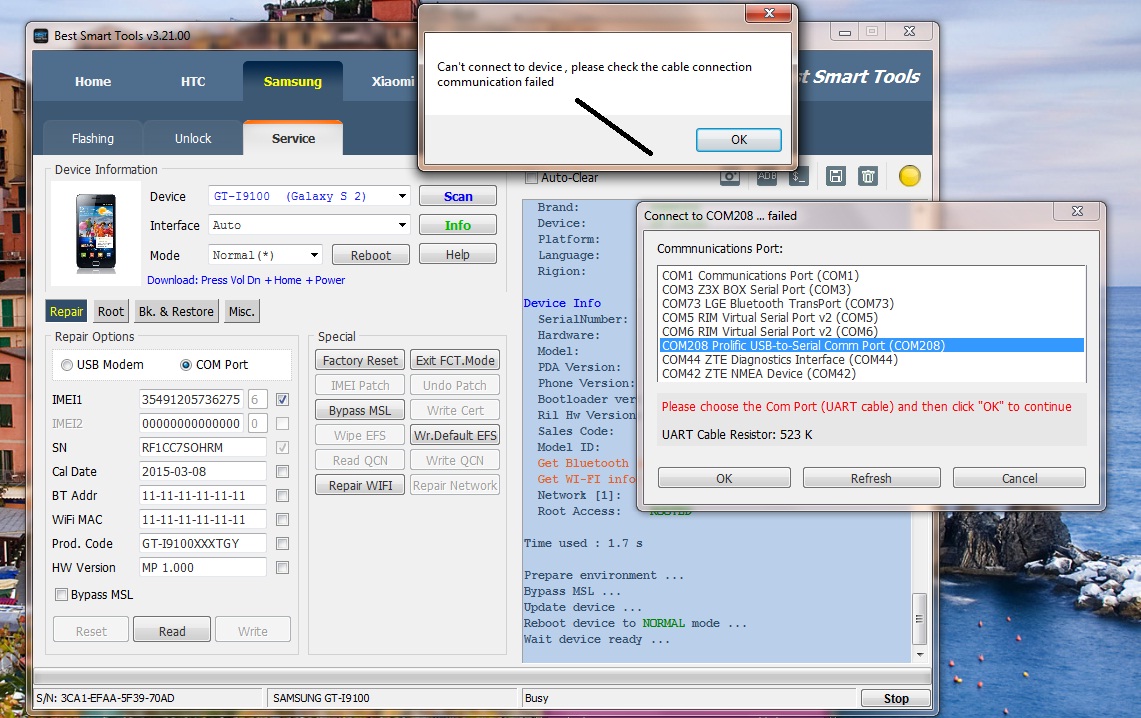This screenshot has height=718, width=1141.
Task: Close the Connect to COM208 dialog
Action: point(1078,211)
